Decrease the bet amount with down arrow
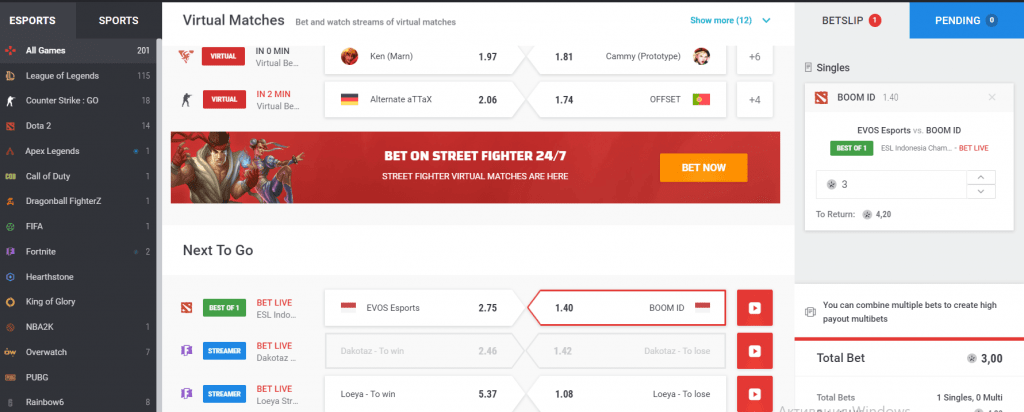 981,191
